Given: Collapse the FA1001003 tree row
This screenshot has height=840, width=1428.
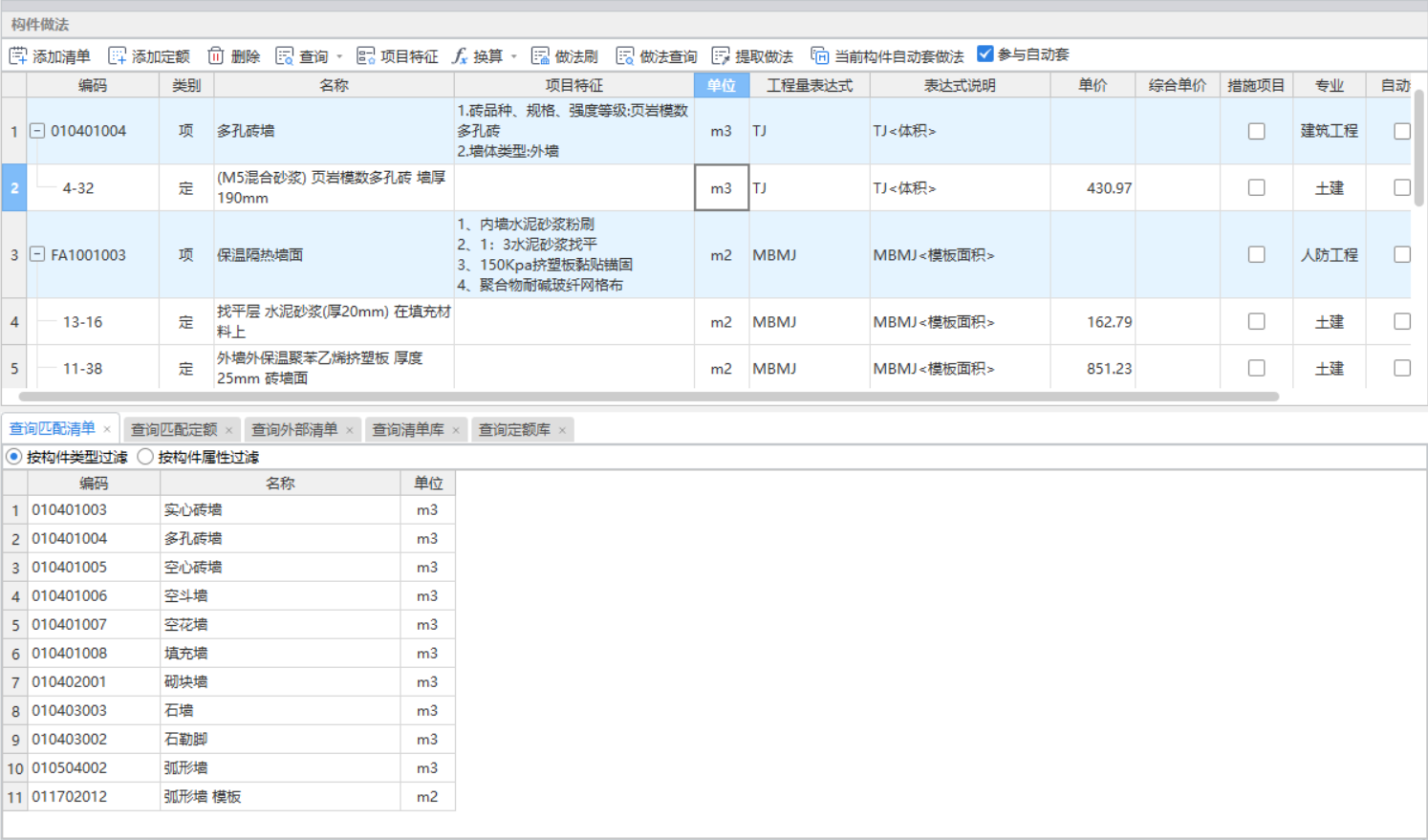Looking at the screenshot, I should click(x=37, y=254).
